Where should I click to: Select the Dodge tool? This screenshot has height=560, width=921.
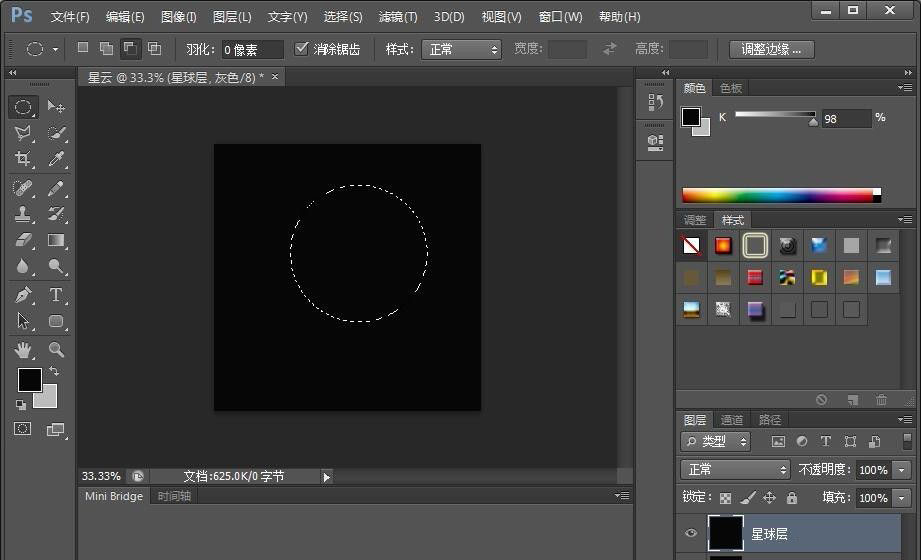[56, 266]
